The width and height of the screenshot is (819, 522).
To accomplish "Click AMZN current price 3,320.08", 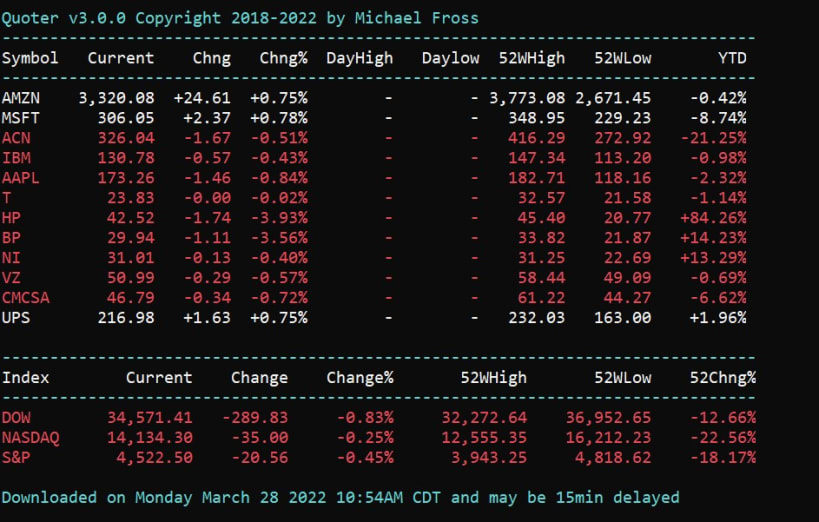I will click(x=116, y=98).
